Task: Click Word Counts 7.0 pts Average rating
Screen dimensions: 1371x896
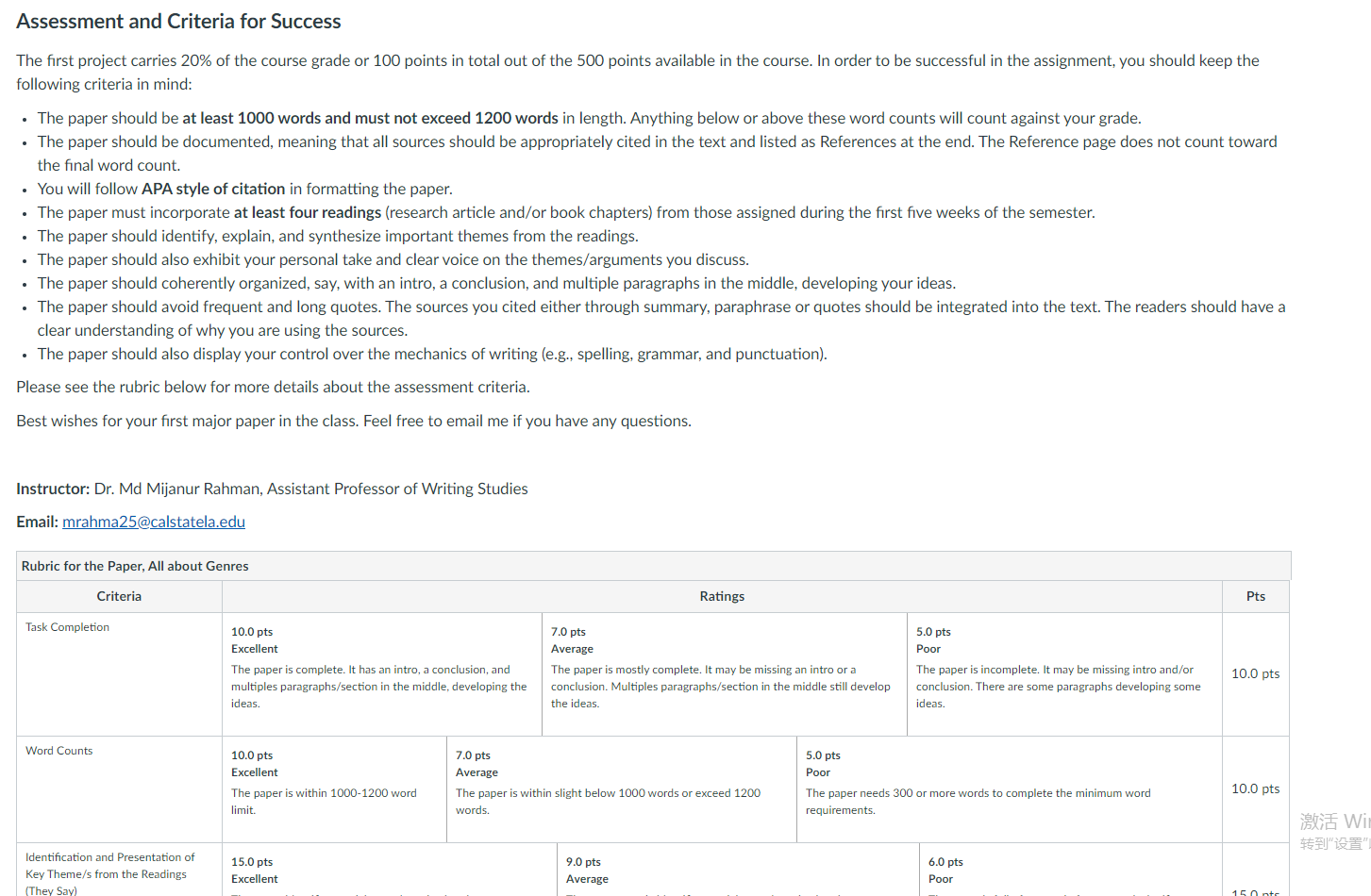Action: 622,789
